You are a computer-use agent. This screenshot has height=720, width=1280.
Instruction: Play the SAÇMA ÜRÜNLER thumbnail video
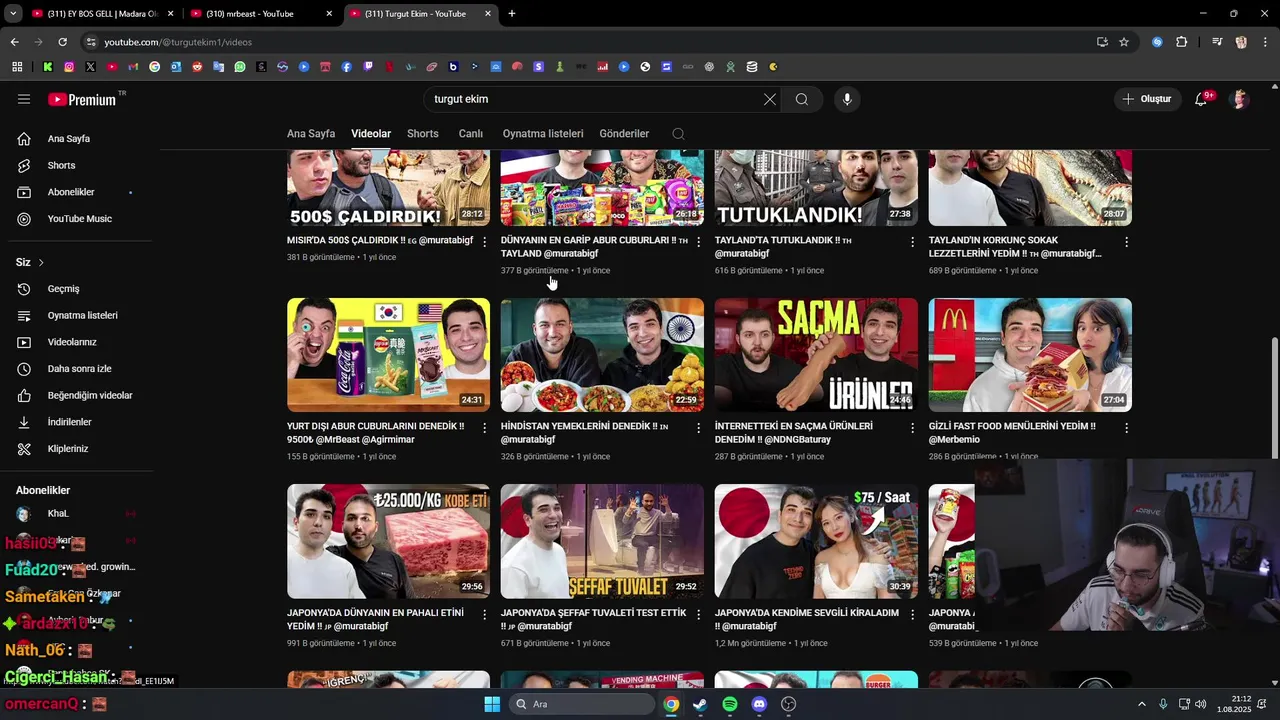click(816, 355)
